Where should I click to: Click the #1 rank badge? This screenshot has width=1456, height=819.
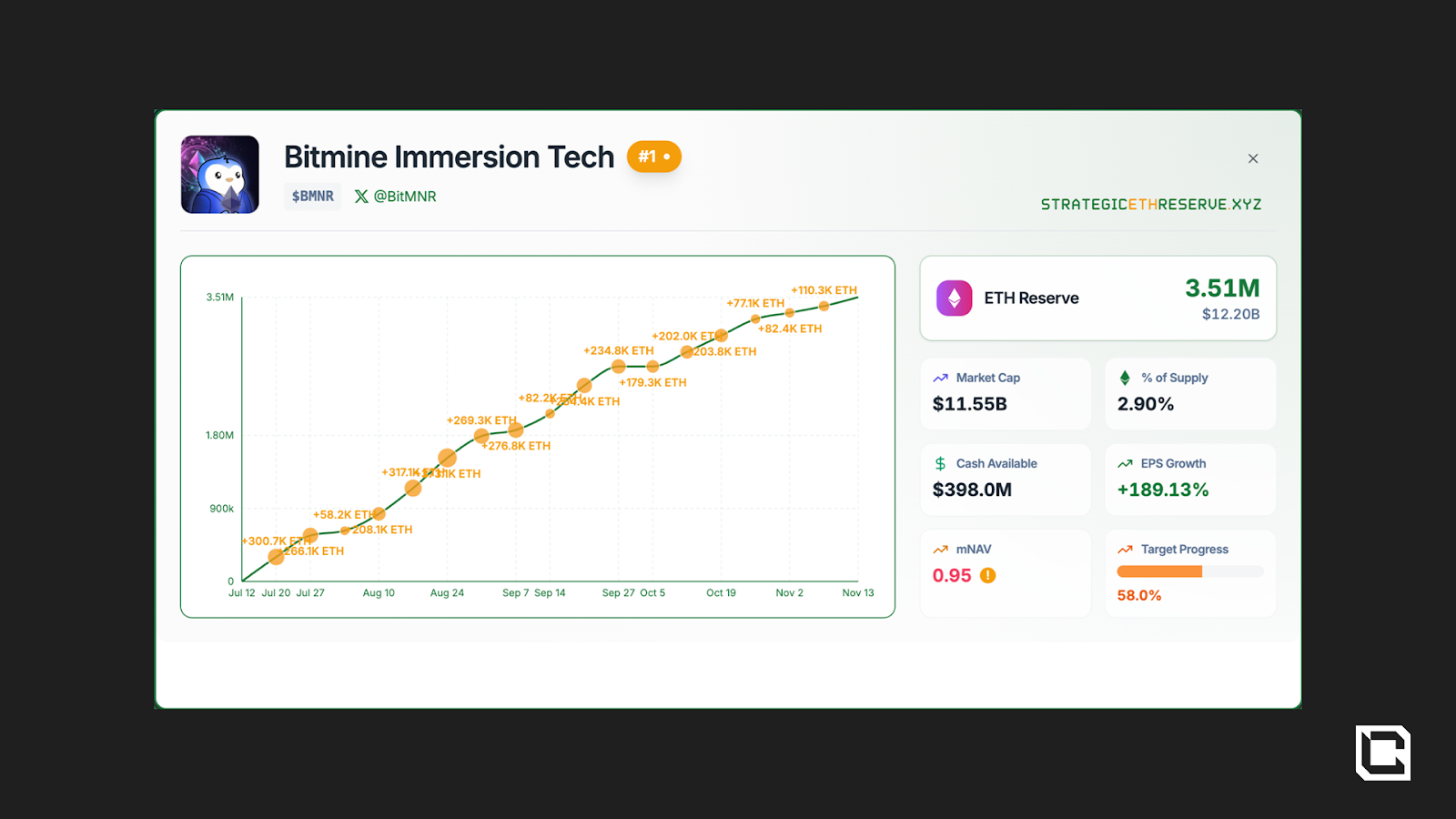pyautogui.click(x=653, y=157)
